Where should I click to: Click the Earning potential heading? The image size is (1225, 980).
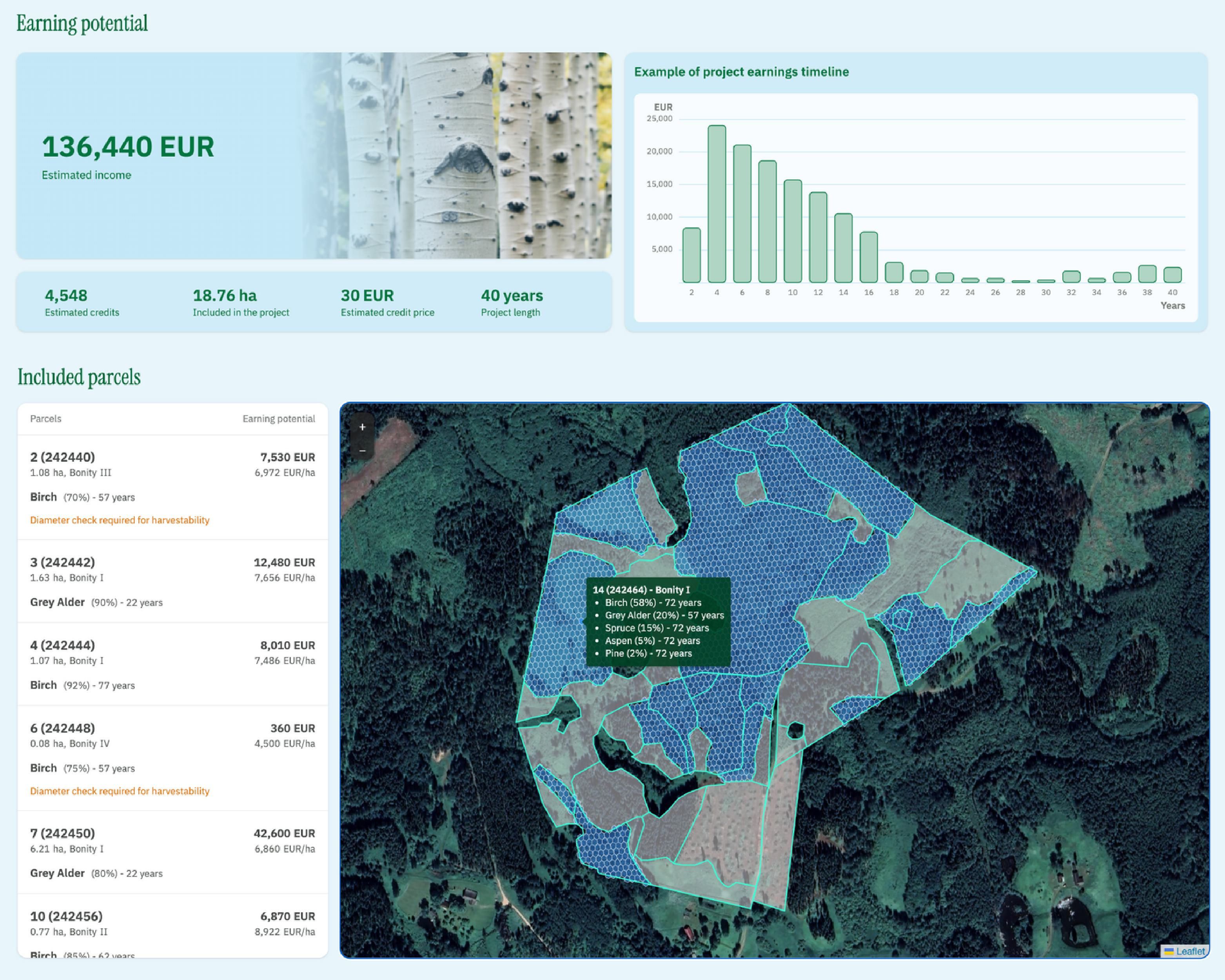(x=82, y=23)
